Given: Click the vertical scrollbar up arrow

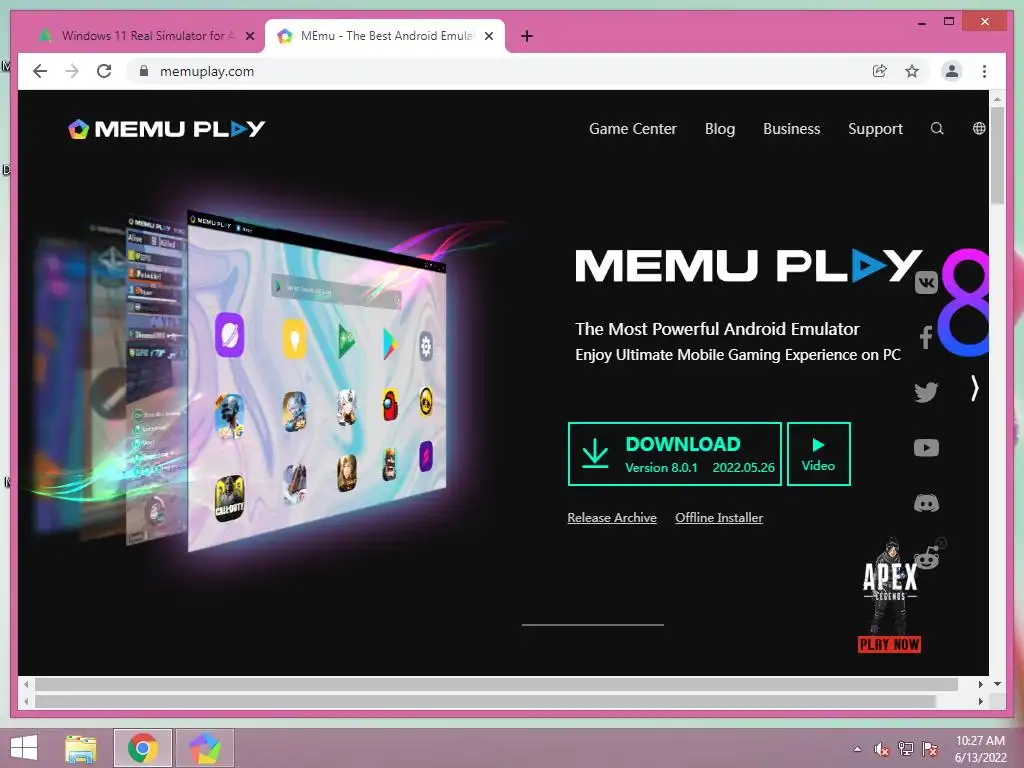Looking at the screenshot, I should click(997, 99).
